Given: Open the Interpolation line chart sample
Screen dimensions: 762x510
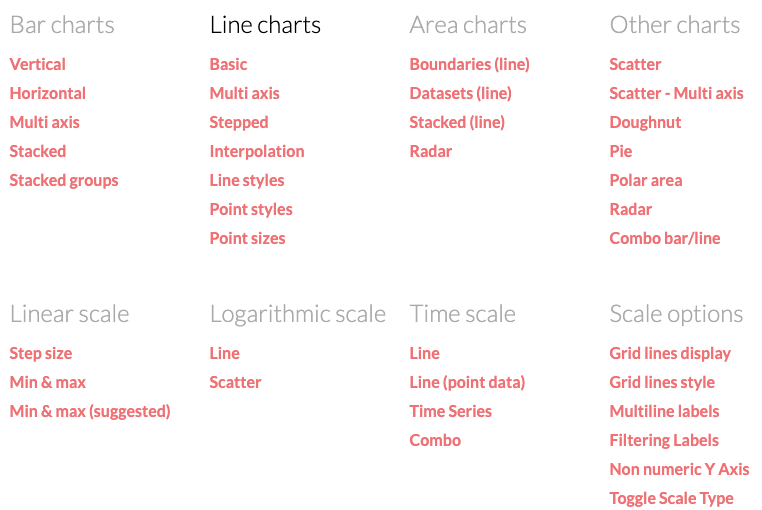Looking at the screenshot, I should pos(257,152).
